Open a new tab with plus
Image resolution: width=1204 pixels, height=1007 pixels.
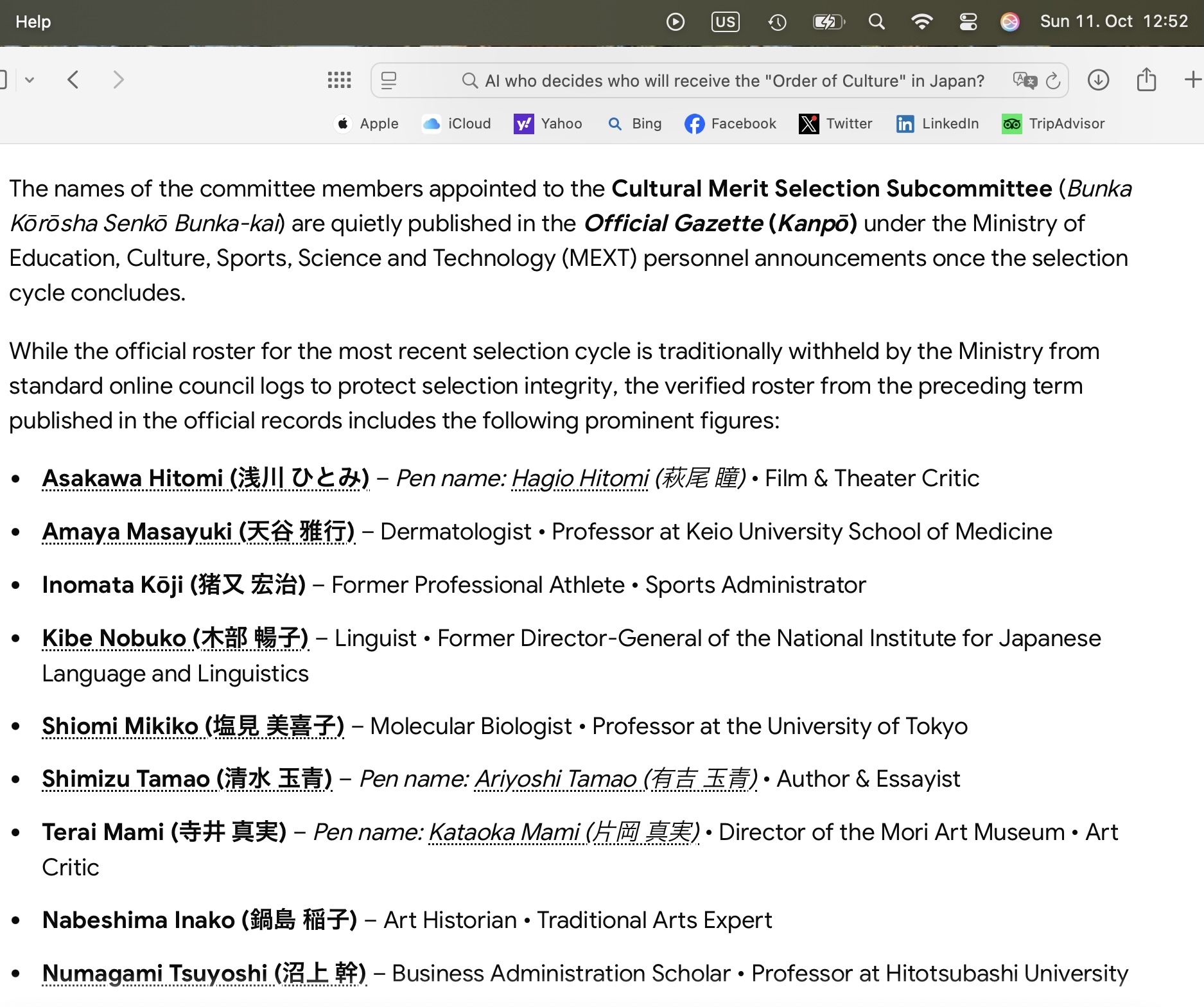[1193, 80]
